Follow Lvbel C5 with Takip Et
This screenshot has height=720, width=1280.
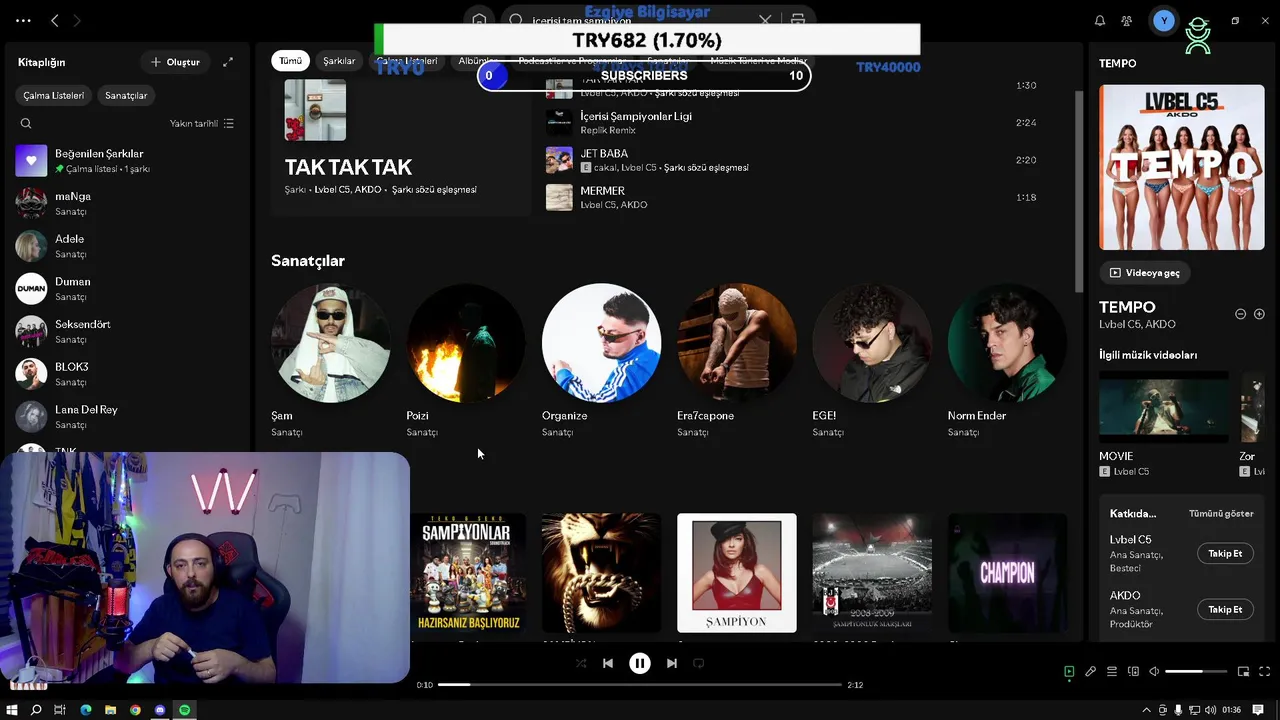[x=1225, y=553]
